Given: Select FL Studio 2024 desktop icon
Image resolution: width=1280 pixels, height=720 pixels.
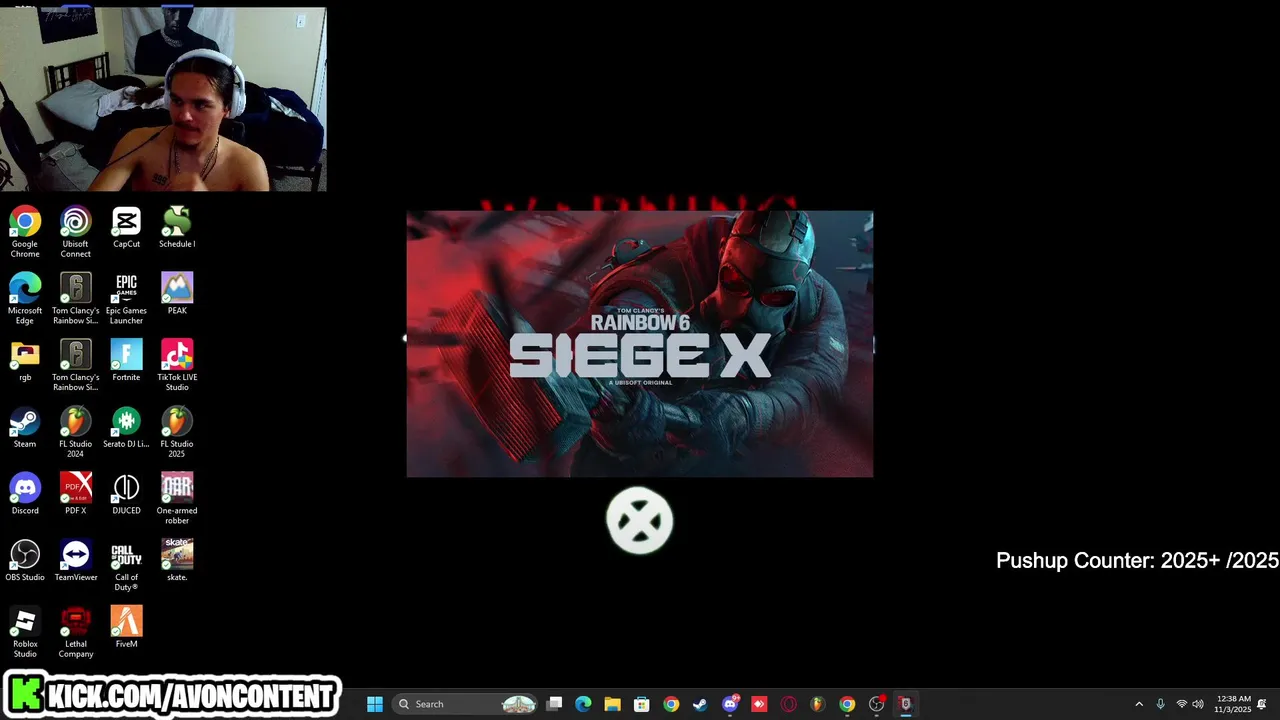Looking at the screenshot, I should pos(76,433).
